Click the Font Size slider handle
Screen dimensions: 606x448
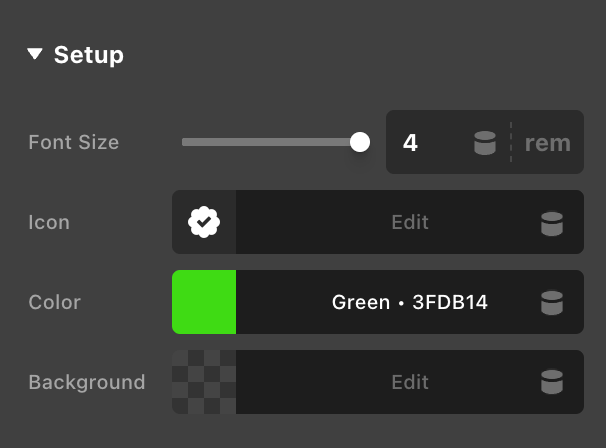(x=360, y=142)
